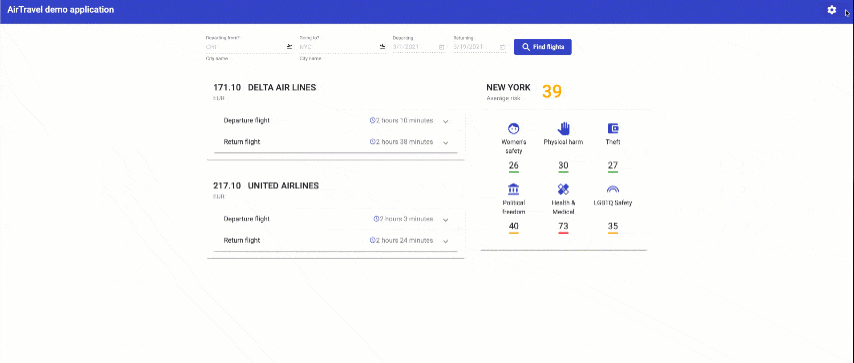
Task: Click the Departing from input field
Action: tap(249, 47)
